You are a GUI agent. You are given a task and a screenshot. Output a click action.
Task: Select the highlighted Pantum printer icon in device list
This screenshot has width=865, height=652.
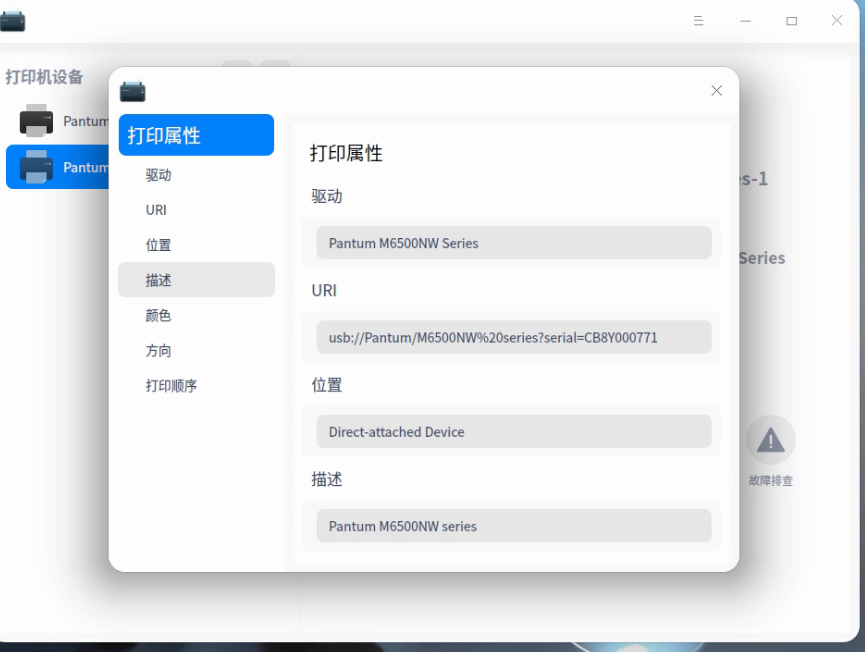tap(36, 167)
